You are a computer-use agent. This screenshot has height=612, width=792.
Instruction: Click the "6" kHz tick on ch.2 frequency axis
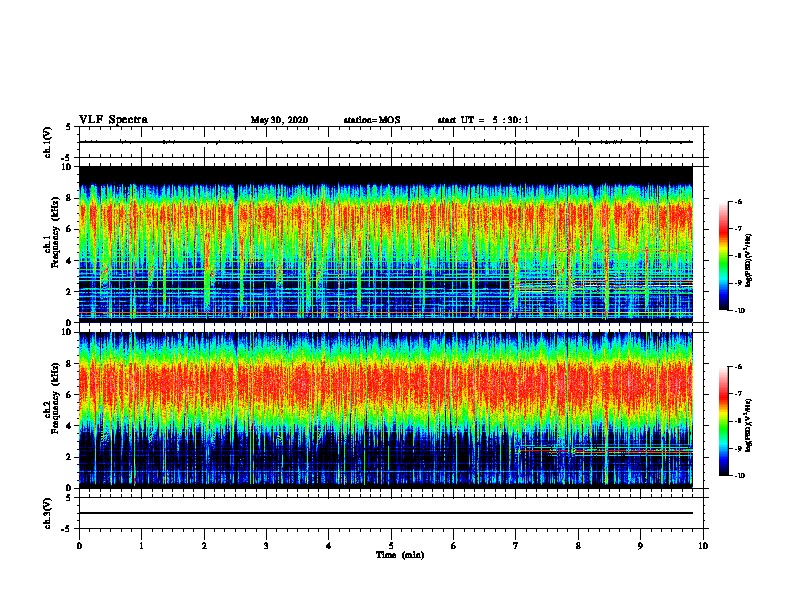coord(70,395)
